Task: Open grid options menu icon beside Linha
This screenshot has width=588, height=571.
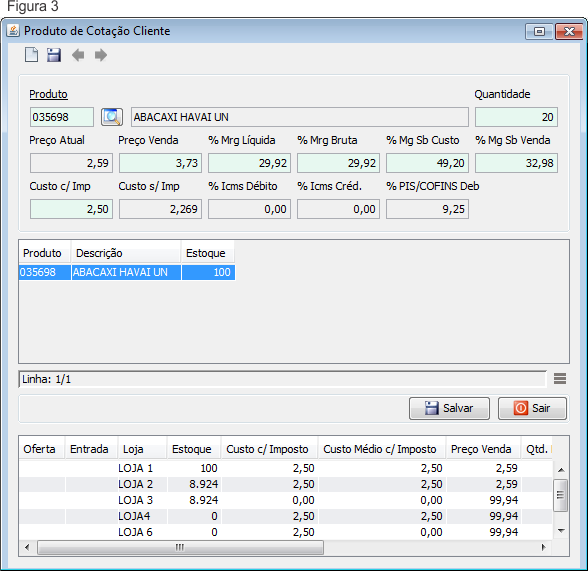Action: click(560, 379)
